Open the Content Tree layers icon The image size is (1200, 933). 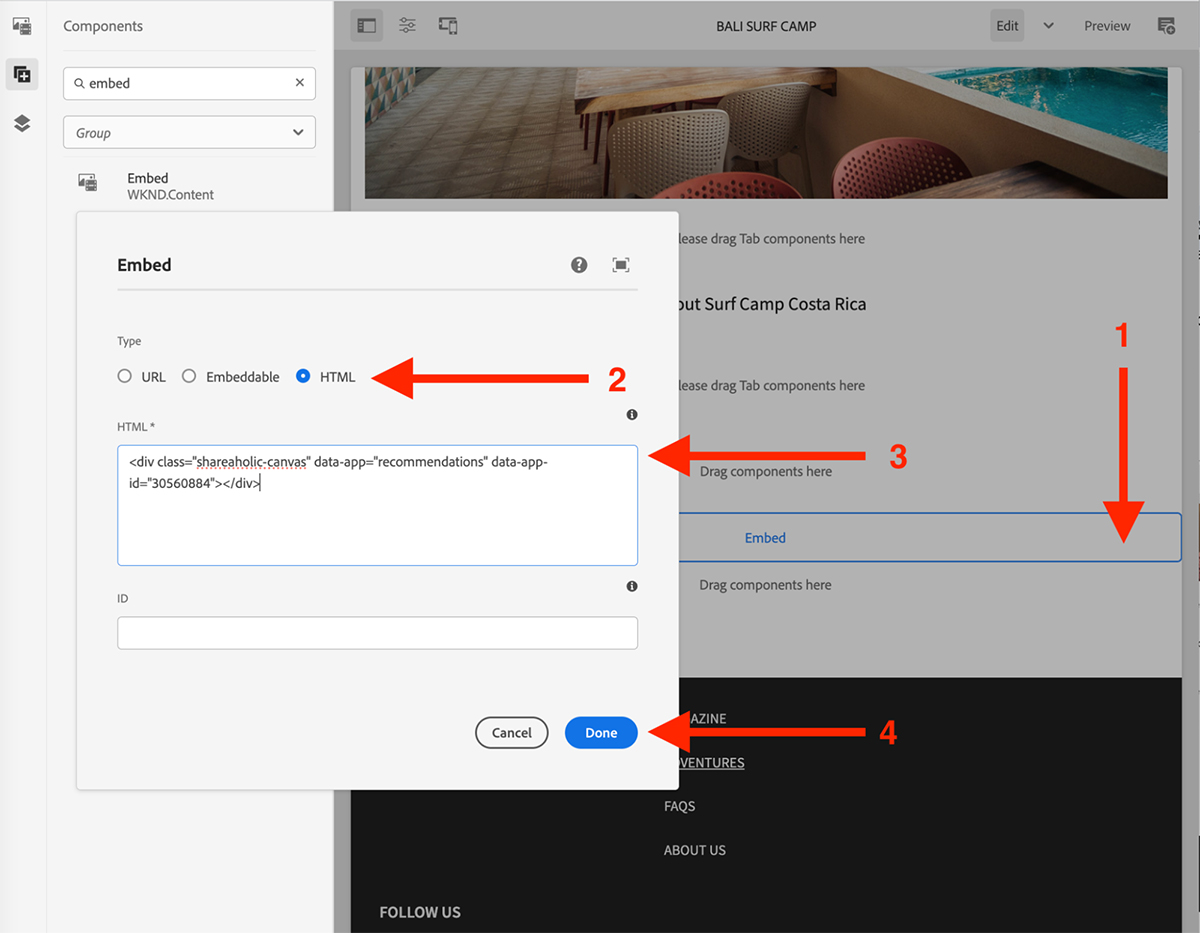click(22, 123)
